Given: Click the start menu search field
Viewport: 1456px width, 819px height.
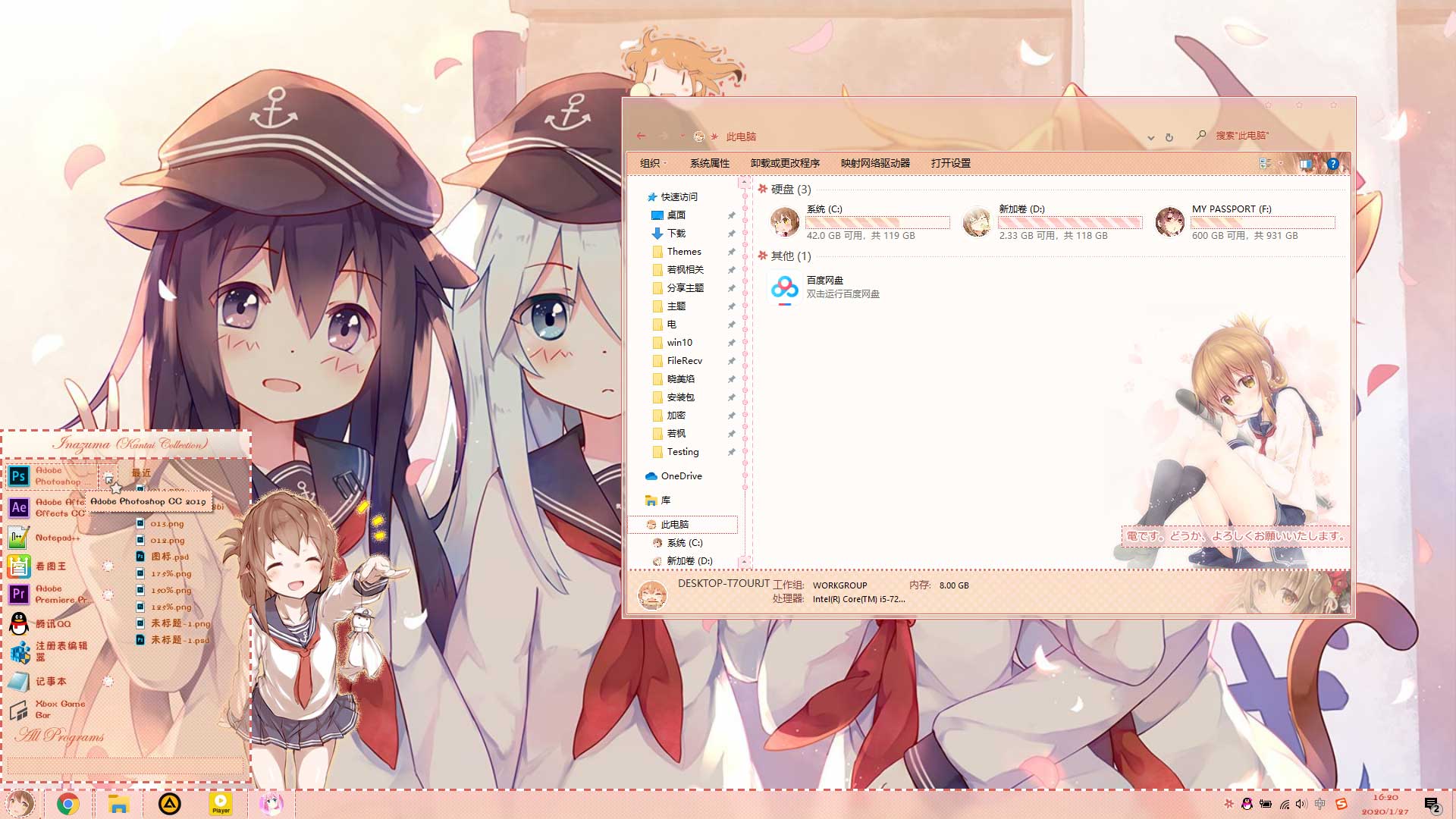Looking at the screenshot, I should point(126,766).
